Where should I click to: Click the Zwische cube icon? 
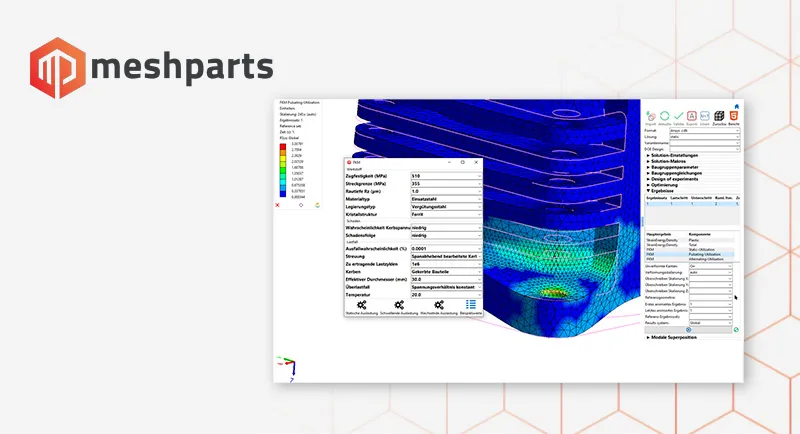click(x=720, y=117)
